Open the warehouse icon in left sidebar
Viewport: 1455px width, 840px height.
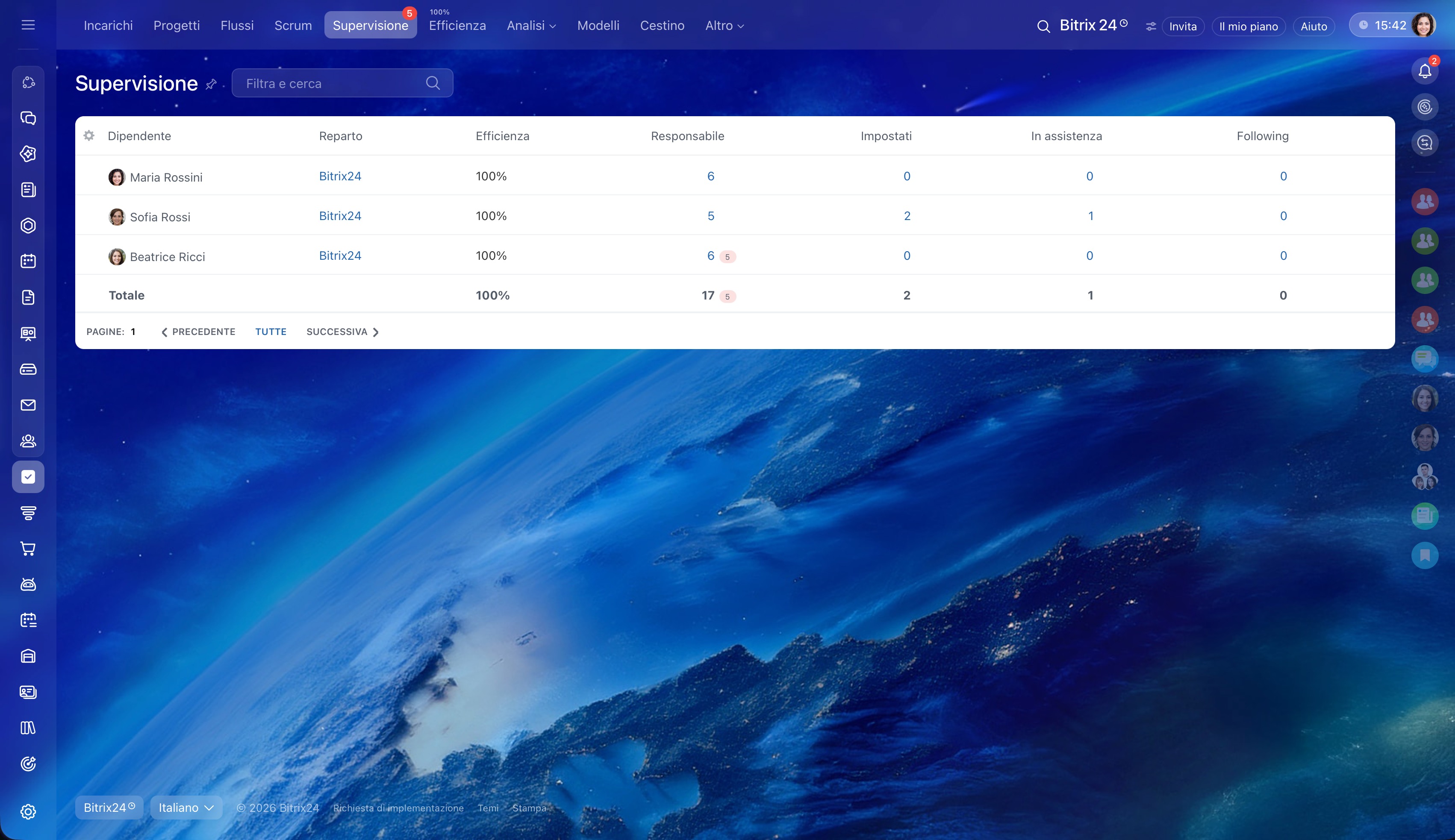28,657
